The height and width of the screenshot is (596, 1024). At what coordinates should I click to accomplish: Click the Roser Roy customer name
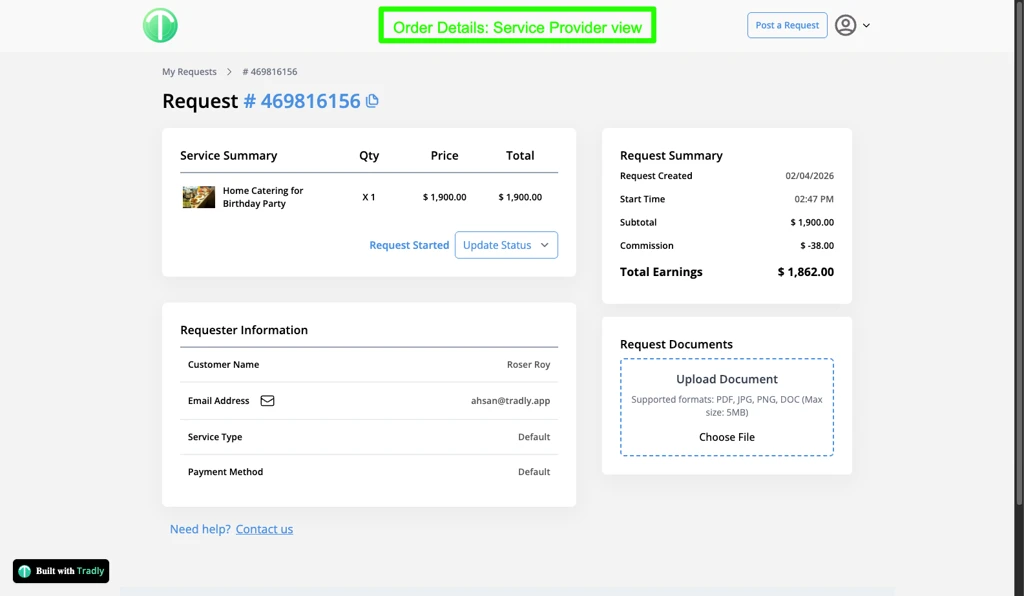528,365
